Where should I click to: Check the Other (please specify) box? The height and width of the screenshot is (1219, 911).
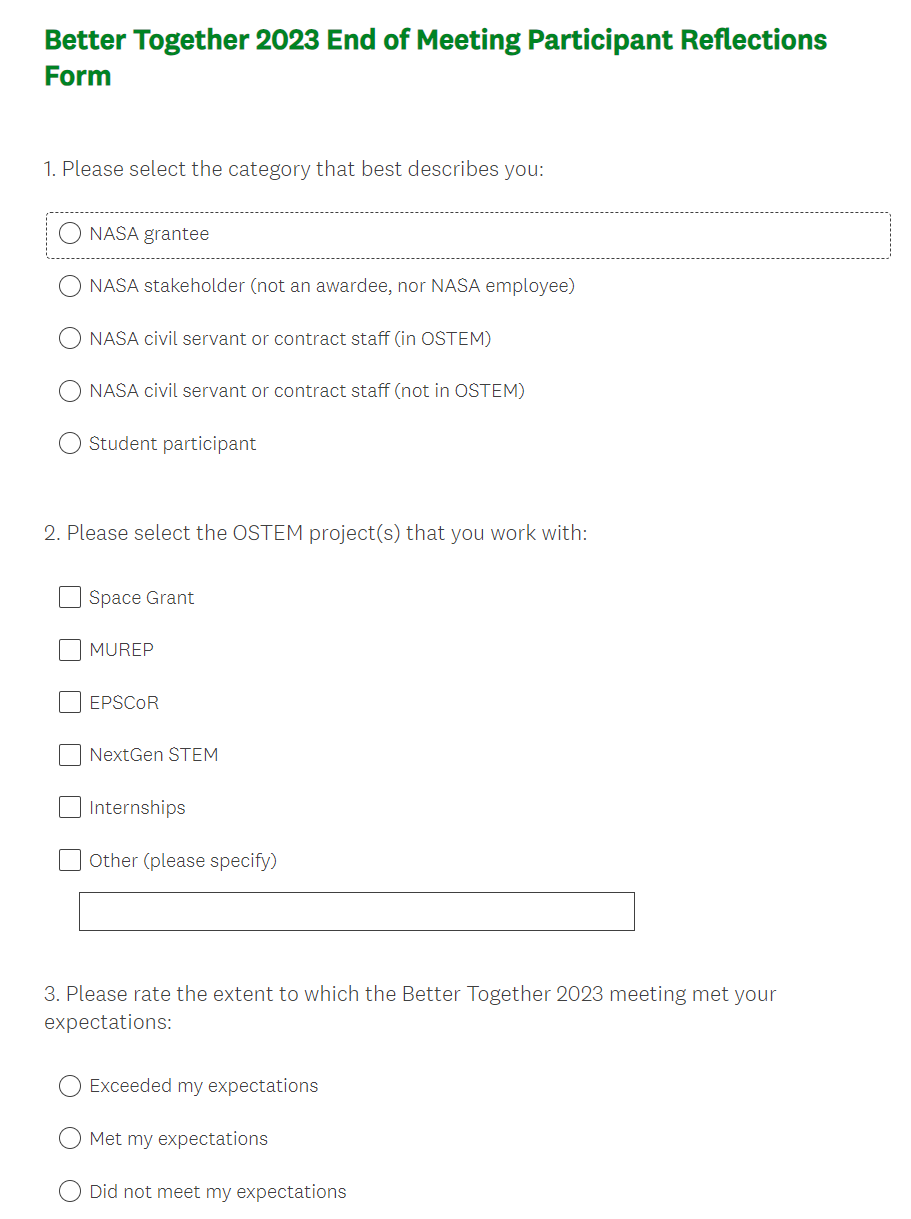[x=70, y=860]
